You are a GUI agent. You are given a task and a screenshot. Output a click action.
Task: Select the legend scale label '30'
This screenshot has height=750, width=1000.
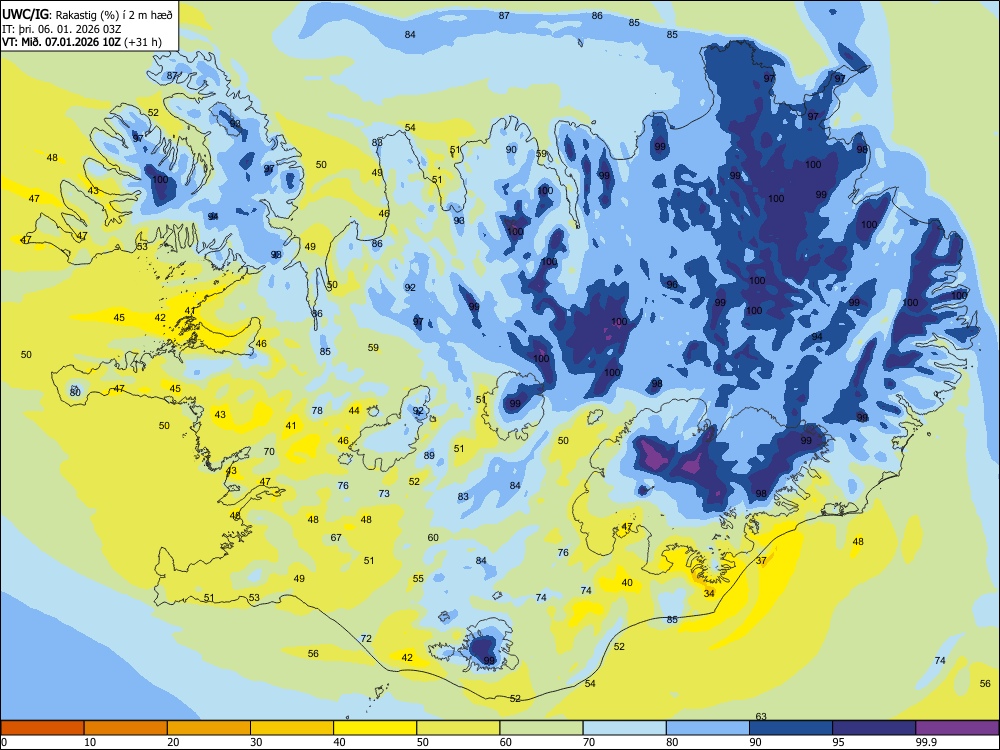(256, 742)
